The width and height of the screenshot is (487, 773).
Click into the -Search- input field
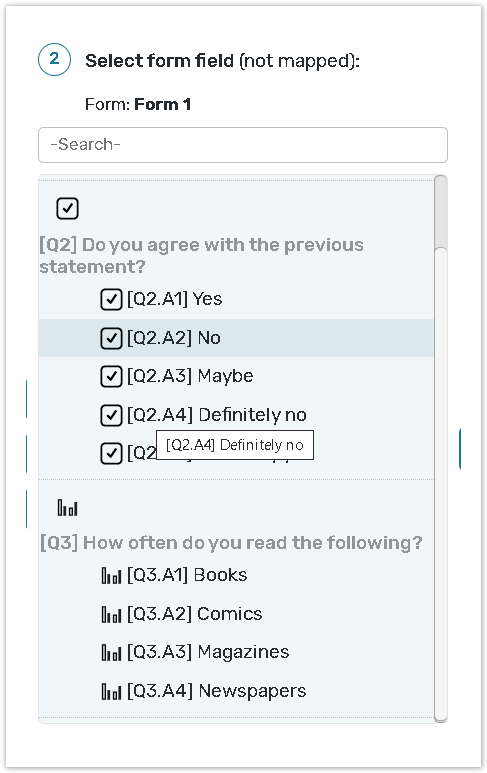(243, 145)
